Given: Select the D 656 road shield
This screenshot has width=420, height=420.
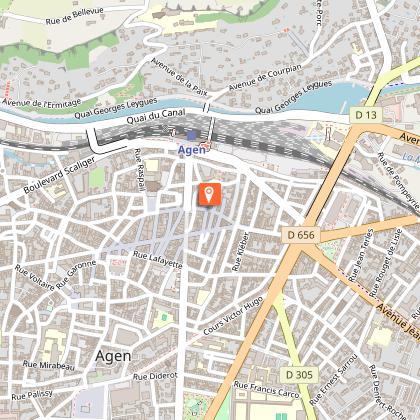Looking at the screenshot, I should [301, 235].
